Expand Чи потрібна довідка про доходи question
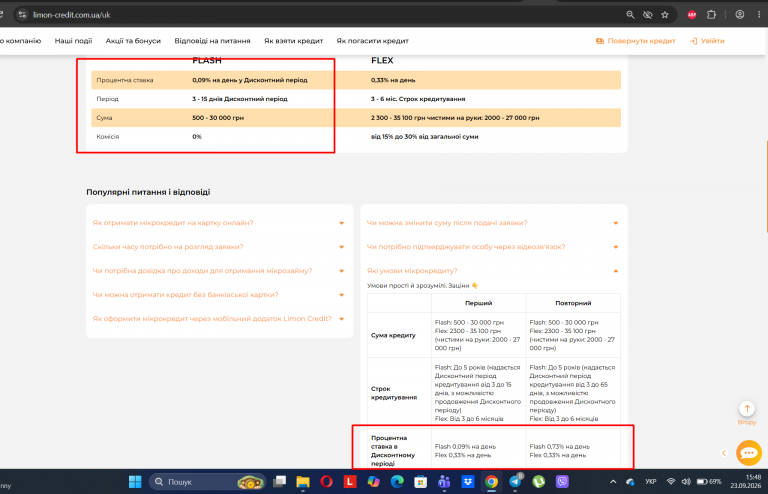The height and width of the screenshot is (494, 768). [218, 271]
